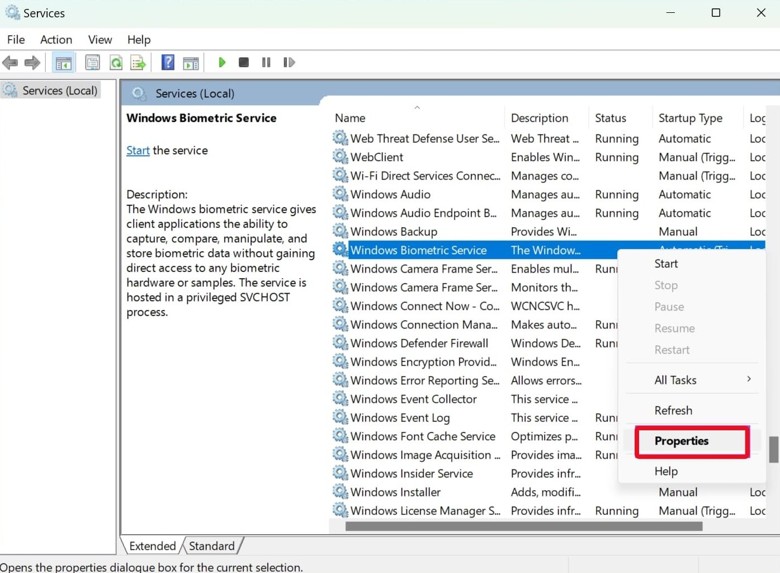The image size is (780, 573).
Task: Click the green Start Service toolbar button
Action: pos(222,62)
